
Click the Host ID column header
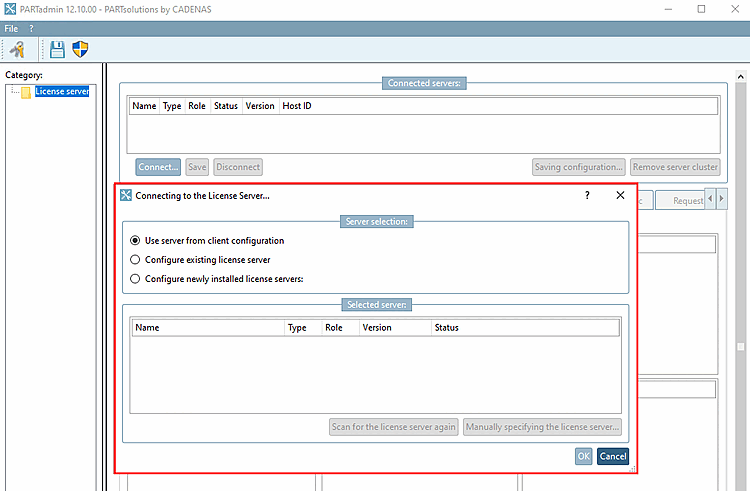297,106
